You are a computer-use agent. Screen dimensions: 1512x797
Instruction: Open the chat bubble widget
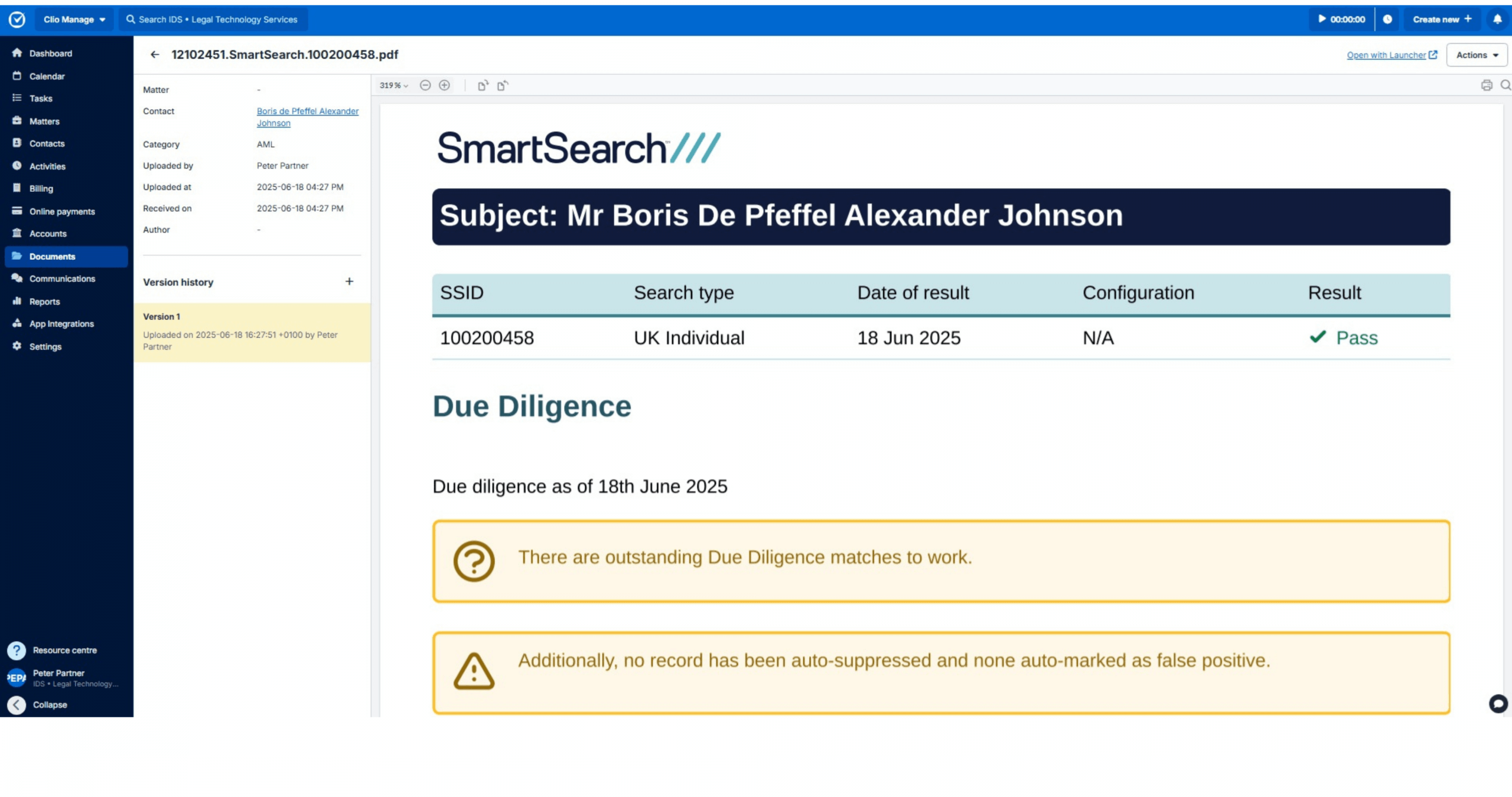1498,703
